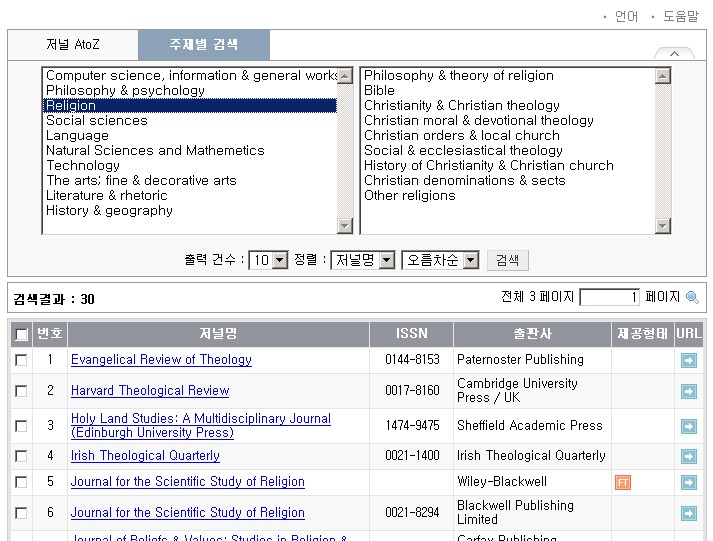Open the 오름차순 sort order dropdown
713x541 pixels.
440,260
